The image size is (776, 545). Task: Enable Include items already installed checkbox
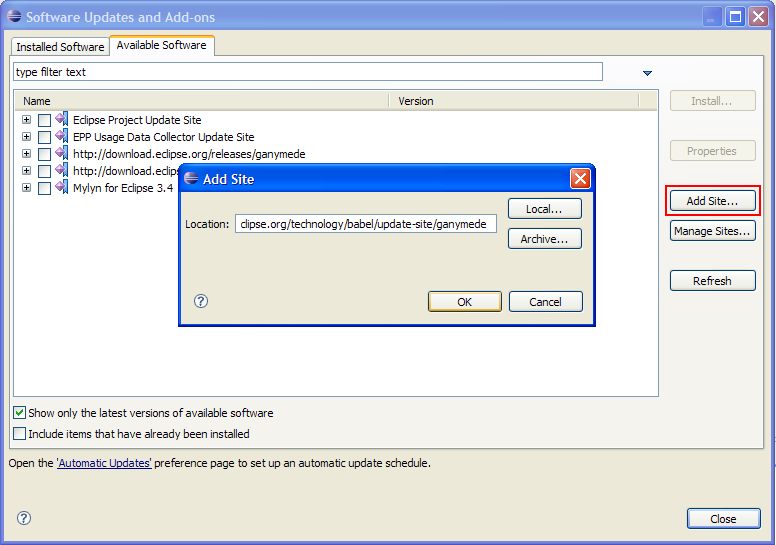tap(19, 434)
